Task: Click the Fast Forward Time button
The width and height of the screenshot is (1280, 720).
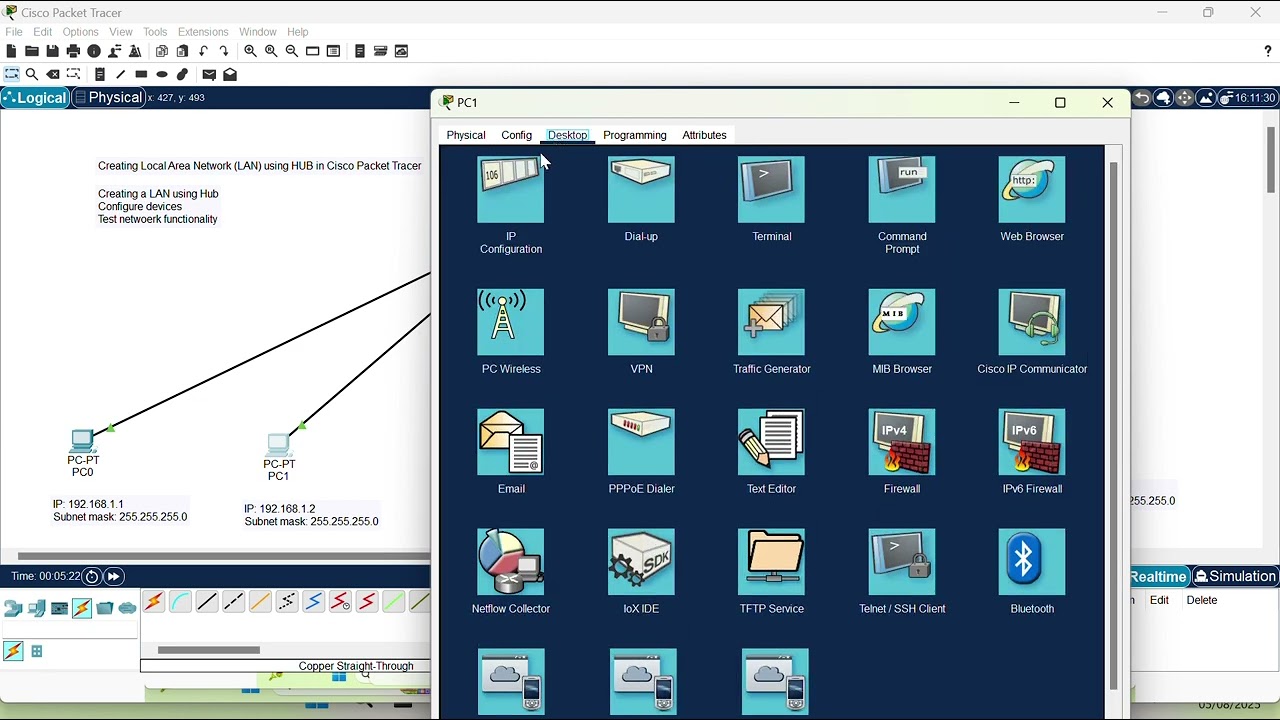Action: click(113, 576)
